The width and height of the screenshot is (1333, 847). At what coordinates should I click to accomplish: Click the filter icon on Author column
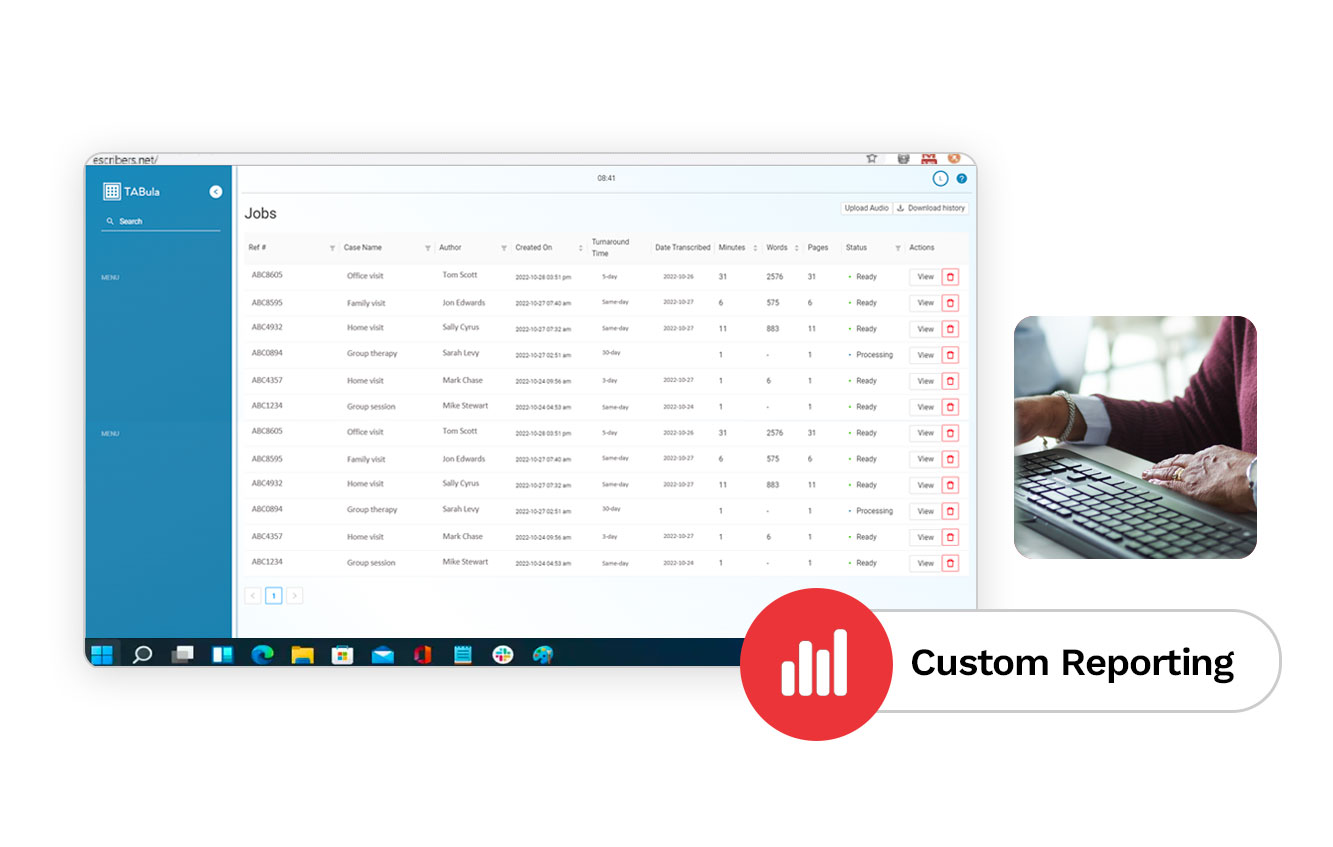pos(503,247)
